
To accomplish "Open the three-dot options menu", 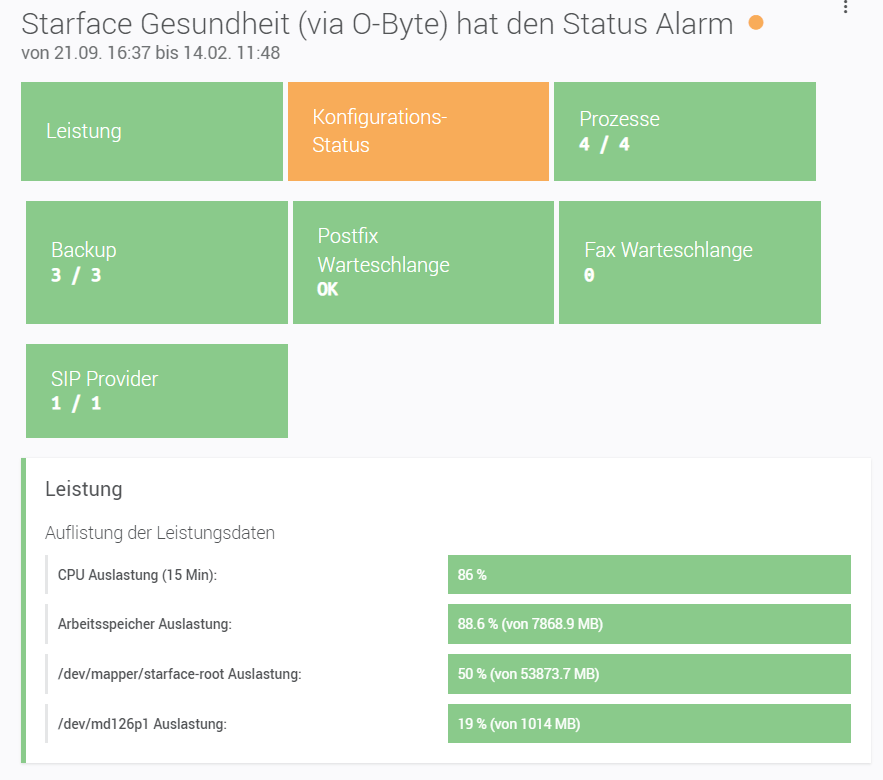I will pos(846,8).
